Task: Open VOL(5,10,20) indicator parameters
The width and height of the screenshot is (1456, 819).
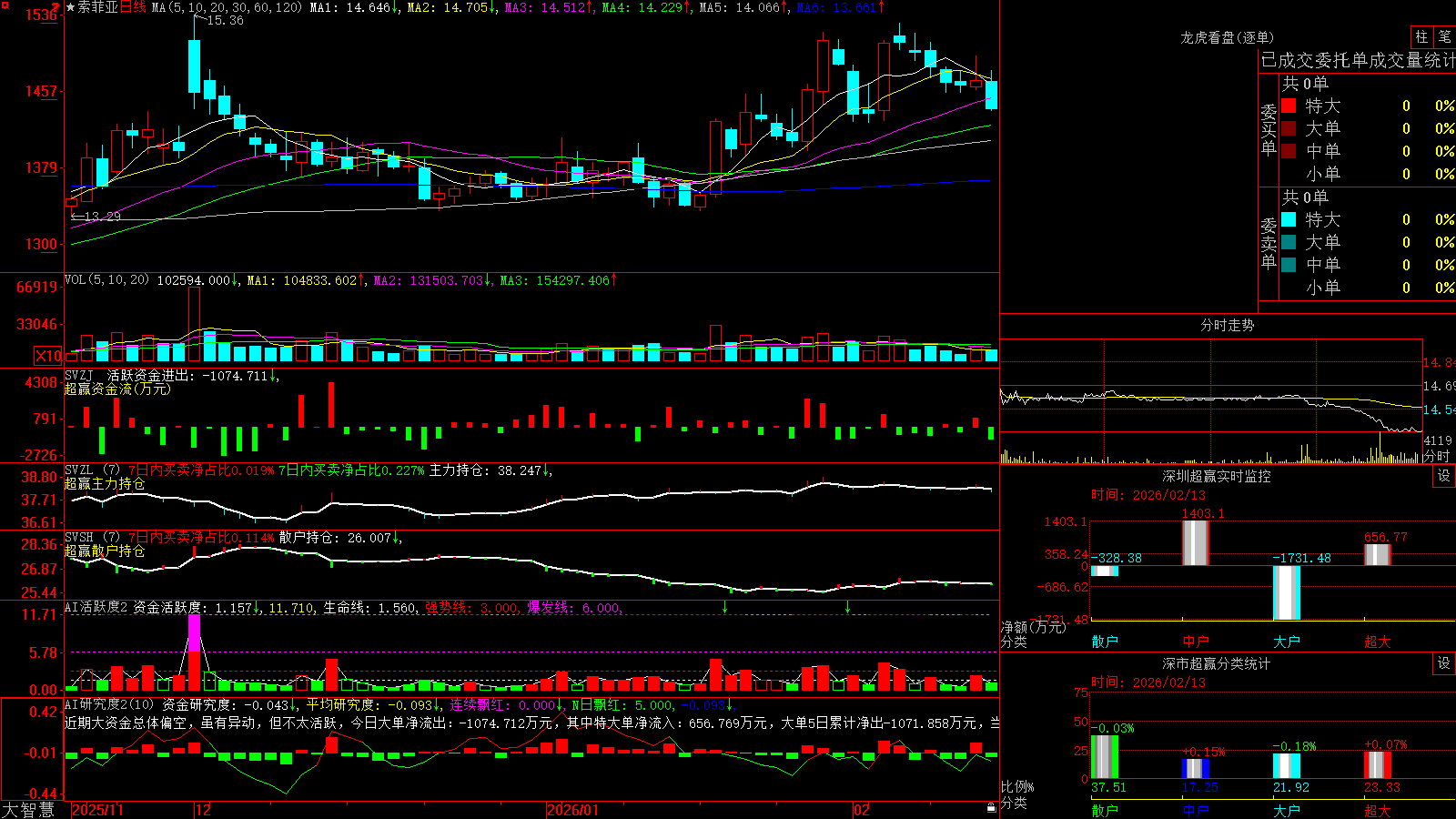Action: 106,279
